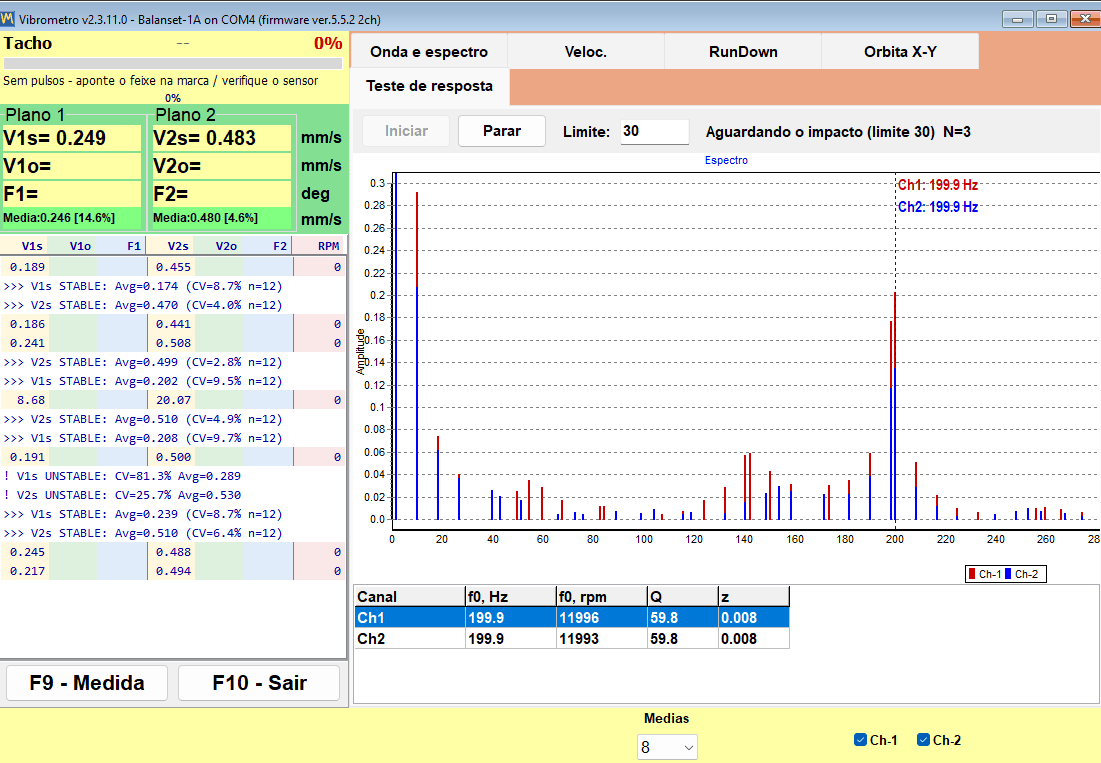Switch to the Orbita X-Y tab

pyautogui.click(x=900, y=52)
